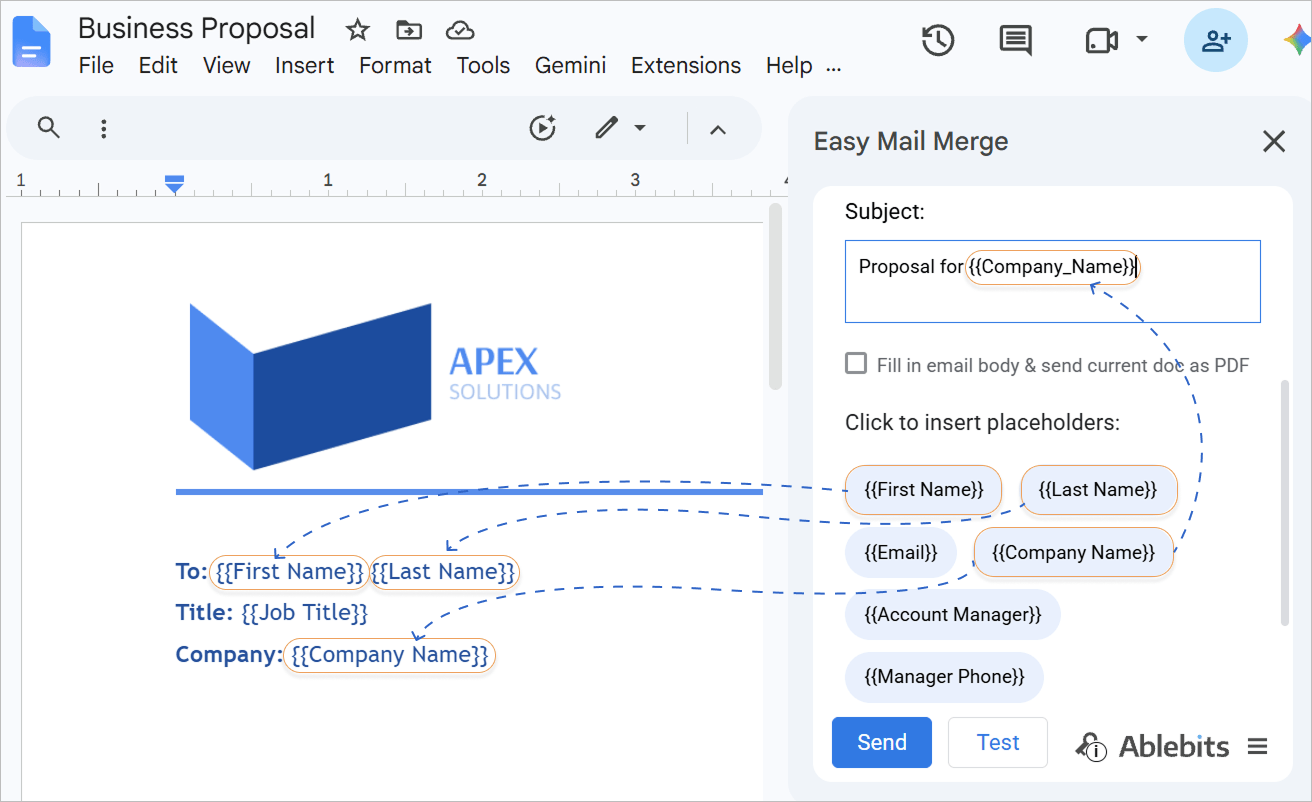Click the Ablebits info logo icon
This screenshot has height=802, width=1312.
click(x=1091, y=746)
